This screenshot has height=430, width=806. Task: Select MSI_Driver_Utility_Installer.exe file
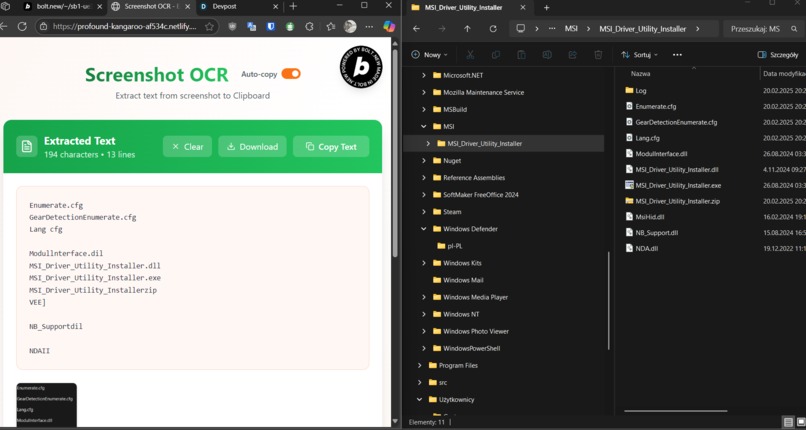(678, 185)
